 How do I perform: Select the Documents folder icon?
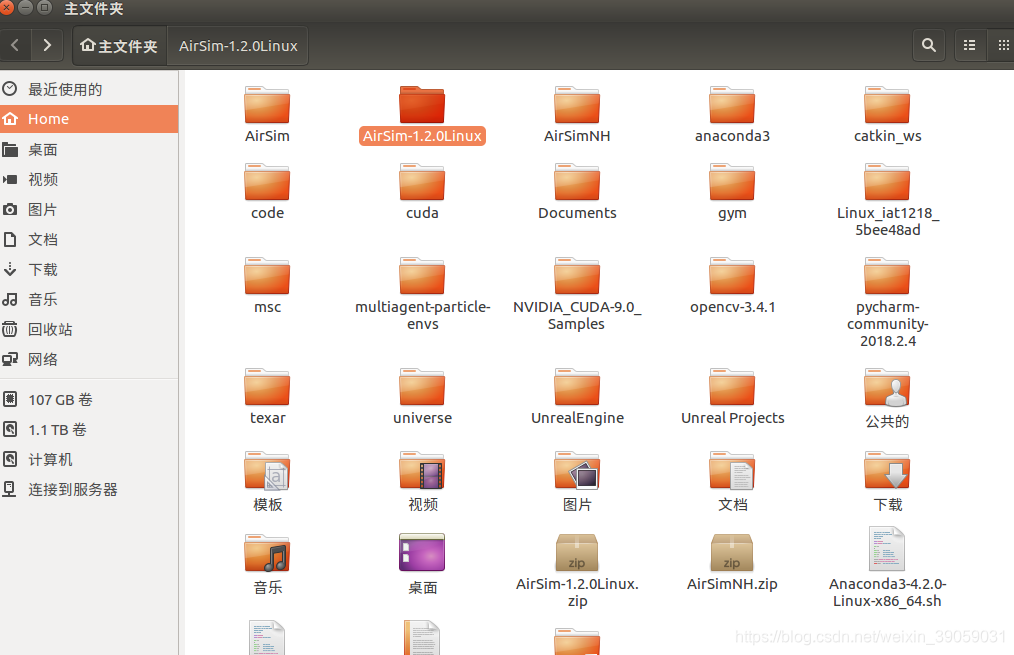577,182
